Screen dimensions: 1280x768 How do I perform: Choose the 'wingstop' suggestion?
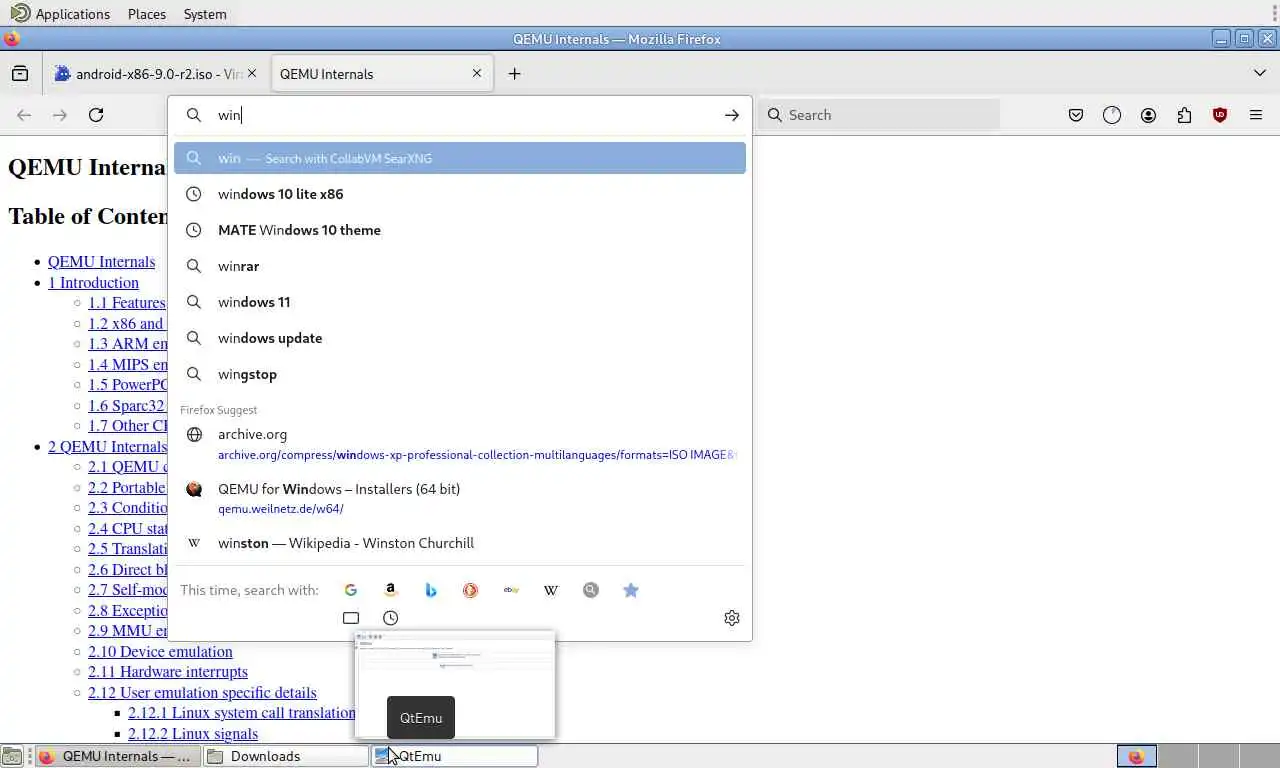[x=460, y=374]
